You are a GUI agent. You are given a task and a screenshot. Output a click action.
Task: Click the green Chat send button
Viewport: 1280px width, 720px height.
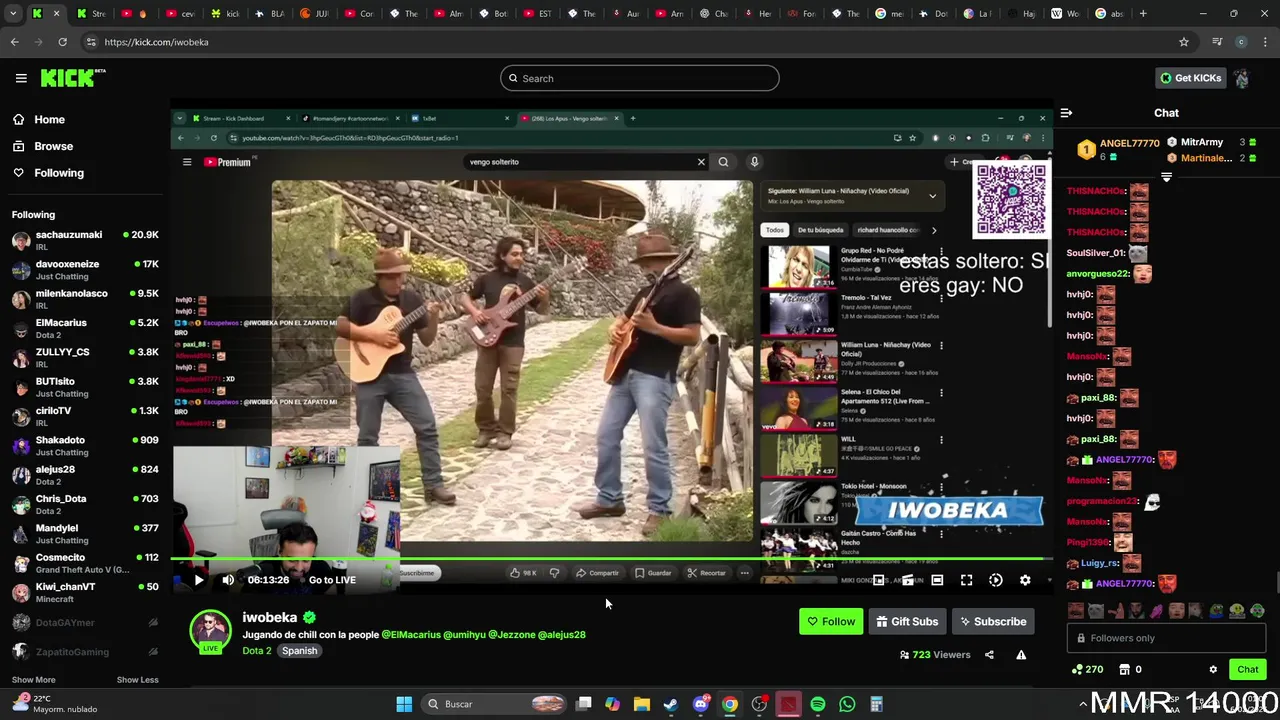coord(1248,670)
